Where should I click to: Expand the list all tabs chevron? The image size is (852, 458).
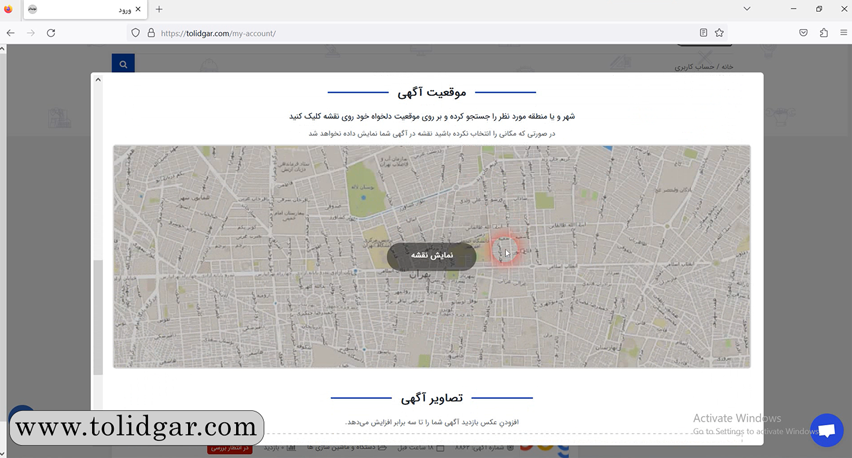pyautogui.click(x=747, y=9)
